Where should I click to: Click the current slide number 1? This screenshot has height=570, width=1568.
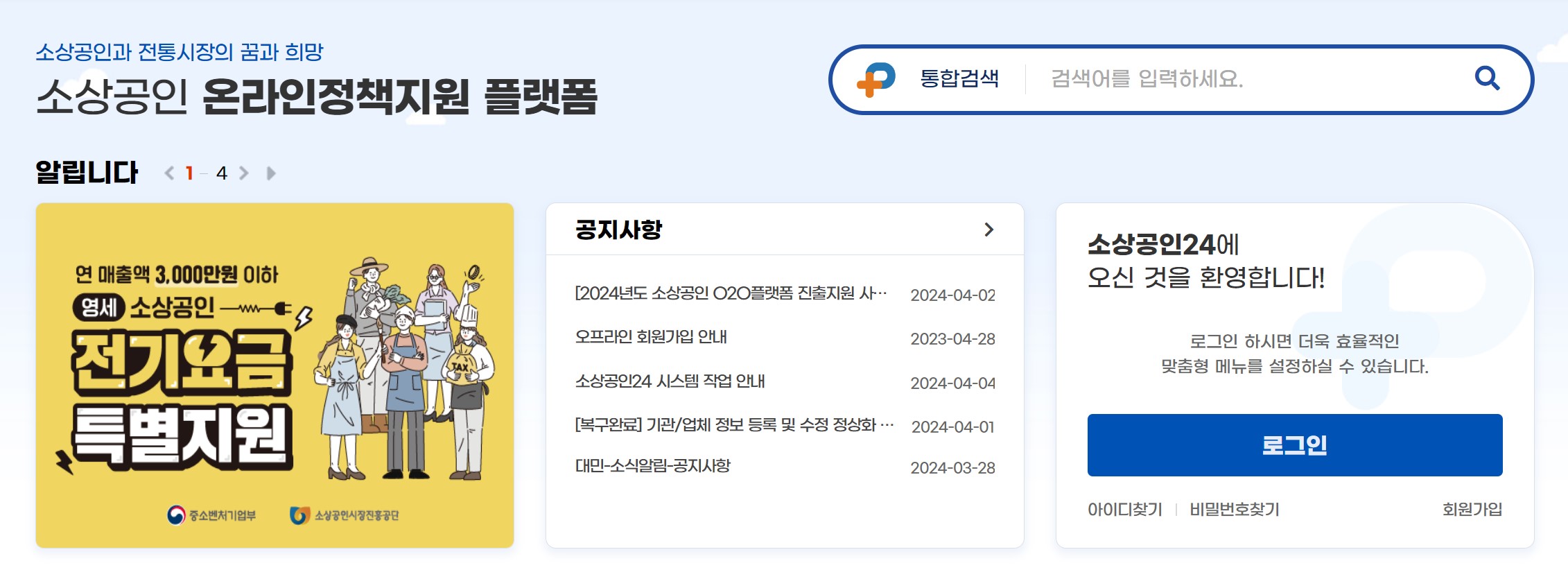(189, 173)
